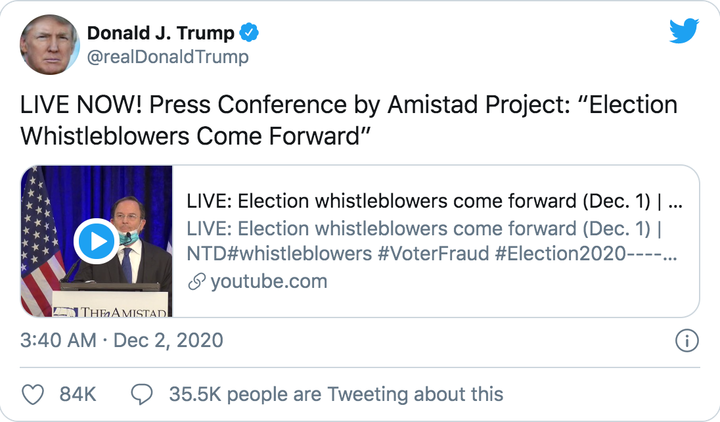Open the tweet info circle icon
Image resolution: width=720 pixels, height=422 pixels.
tap(687, 340)
